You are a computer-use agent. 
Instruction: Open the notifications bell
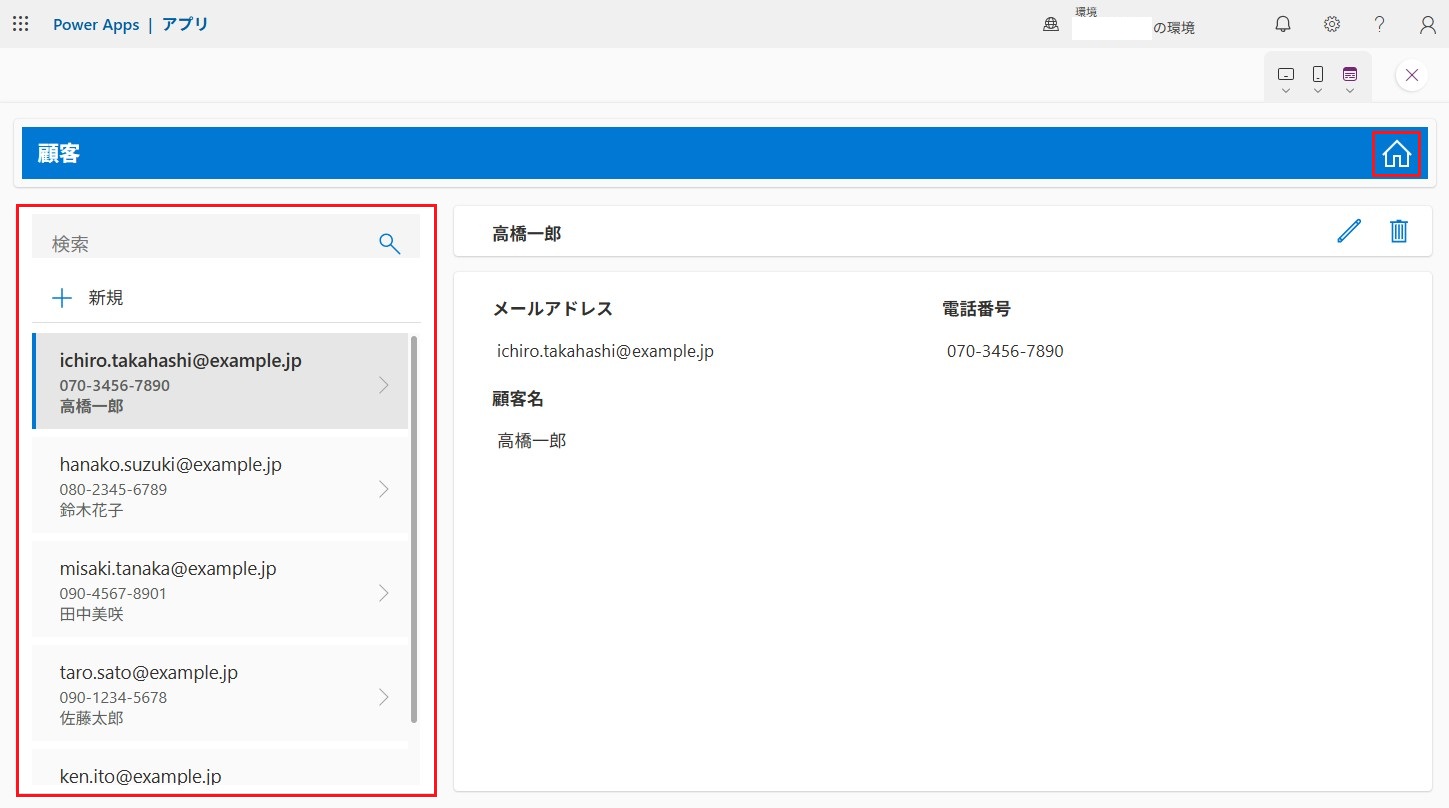coord(1283,24)
